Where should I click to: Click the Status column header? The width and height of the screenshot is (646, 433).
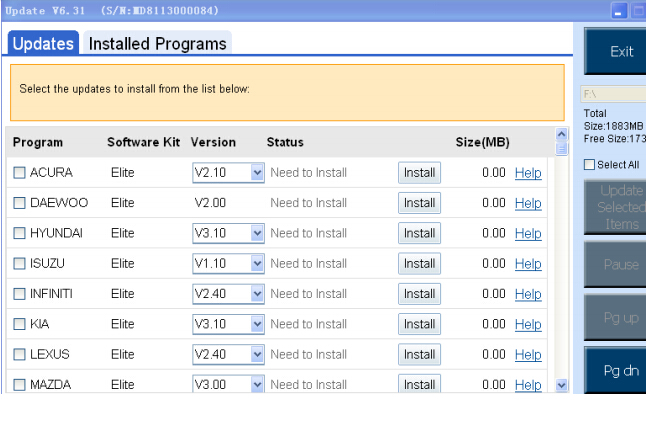(285, 142)
